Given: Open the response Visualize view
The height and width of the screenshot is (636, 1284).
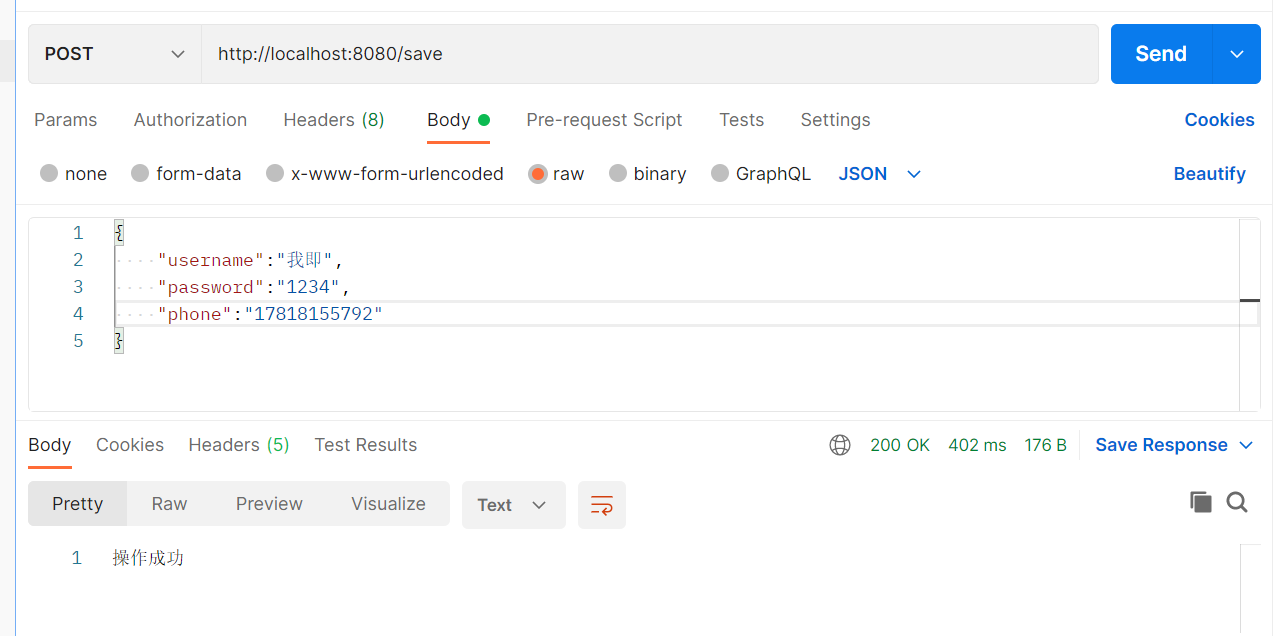Looking at the screenshot, I should pos(388,503).
